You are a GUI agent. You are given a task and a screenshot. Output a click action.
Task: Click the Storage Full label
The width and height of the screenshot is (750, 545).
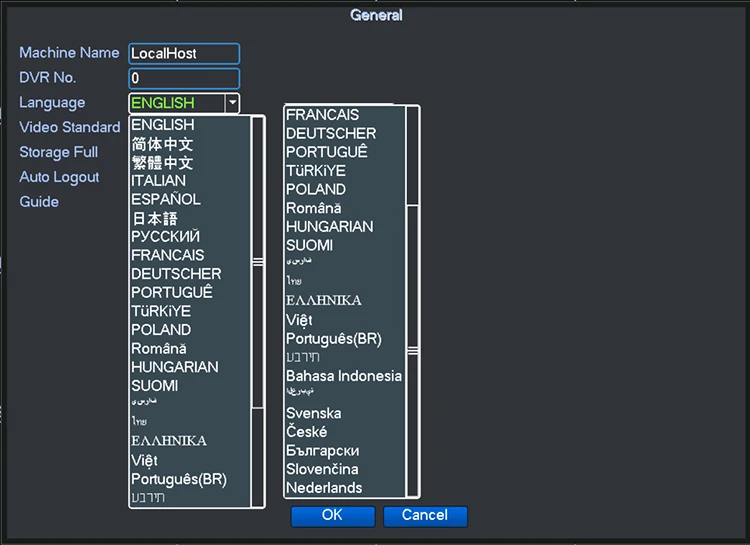(x=58, y=152)
